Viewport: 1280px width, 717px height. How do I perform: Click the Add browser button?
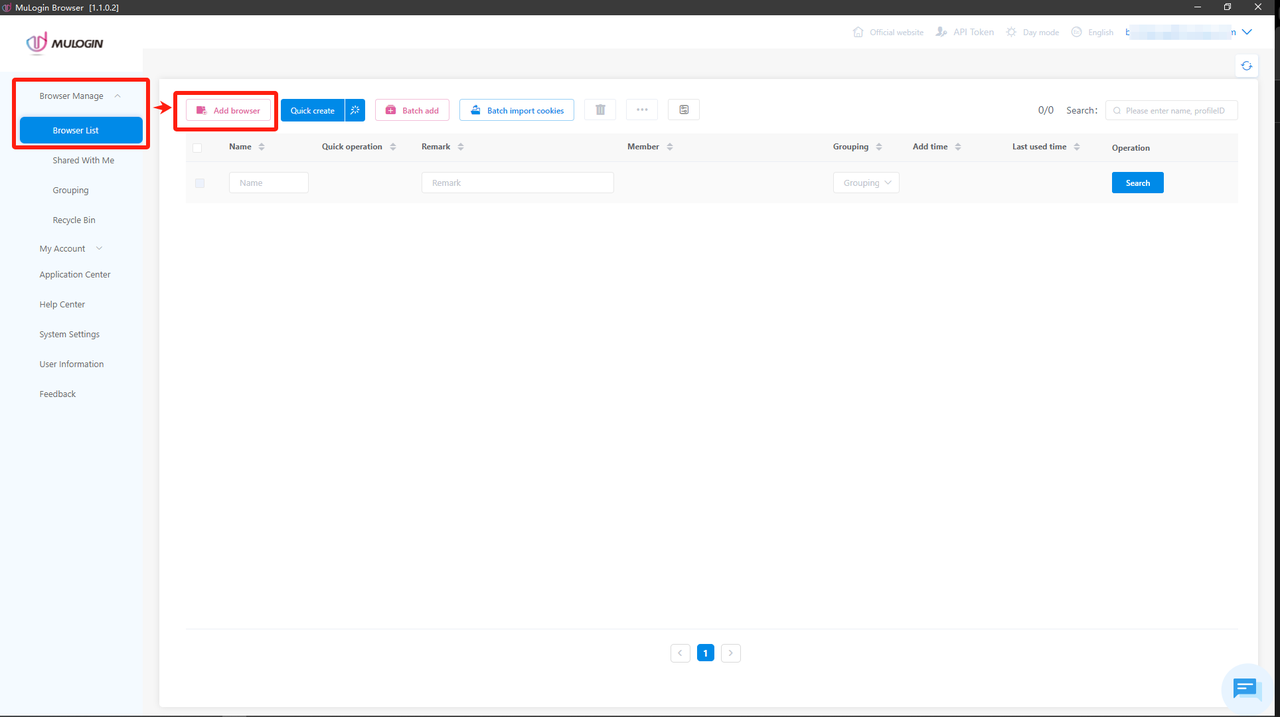coord(228,110)
